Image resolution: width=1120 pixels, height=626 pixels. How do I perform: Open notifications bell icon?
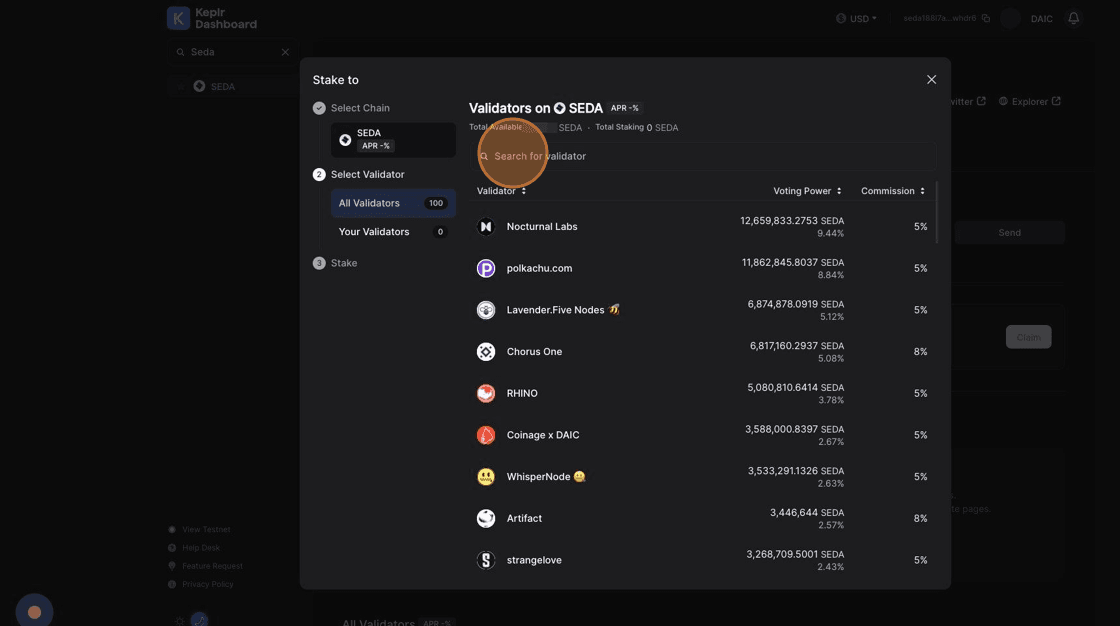[1073, 18]
